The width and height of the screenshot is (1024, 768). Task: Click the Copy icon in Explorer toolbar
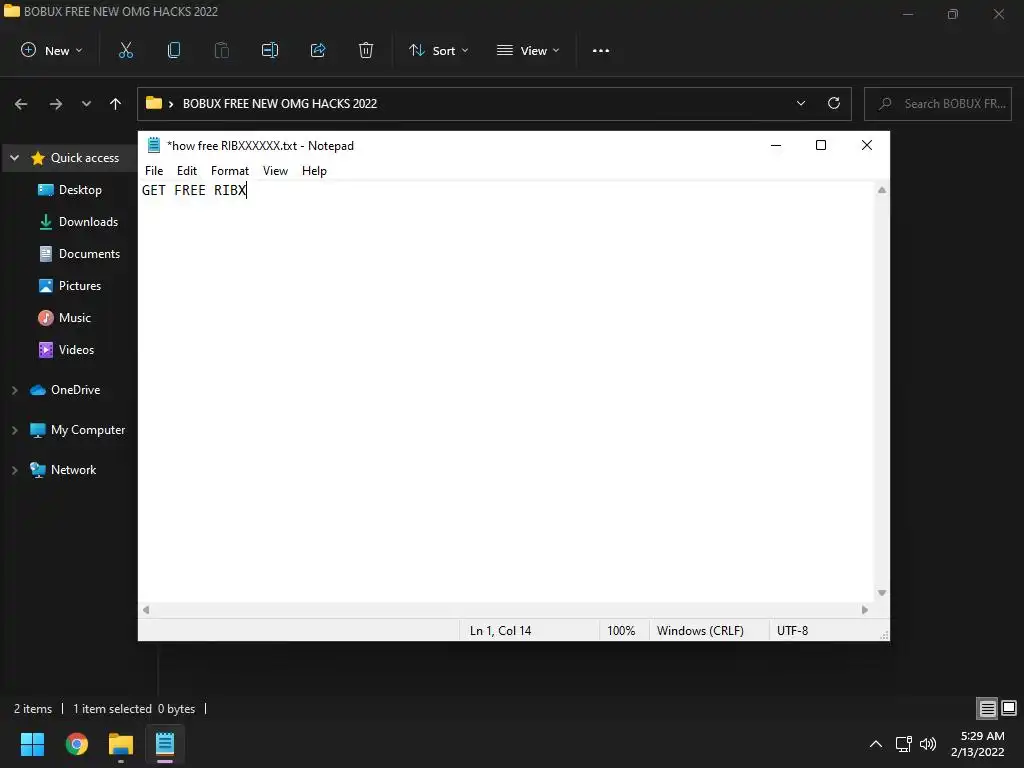pyautogui.click(x=174, y=50)
